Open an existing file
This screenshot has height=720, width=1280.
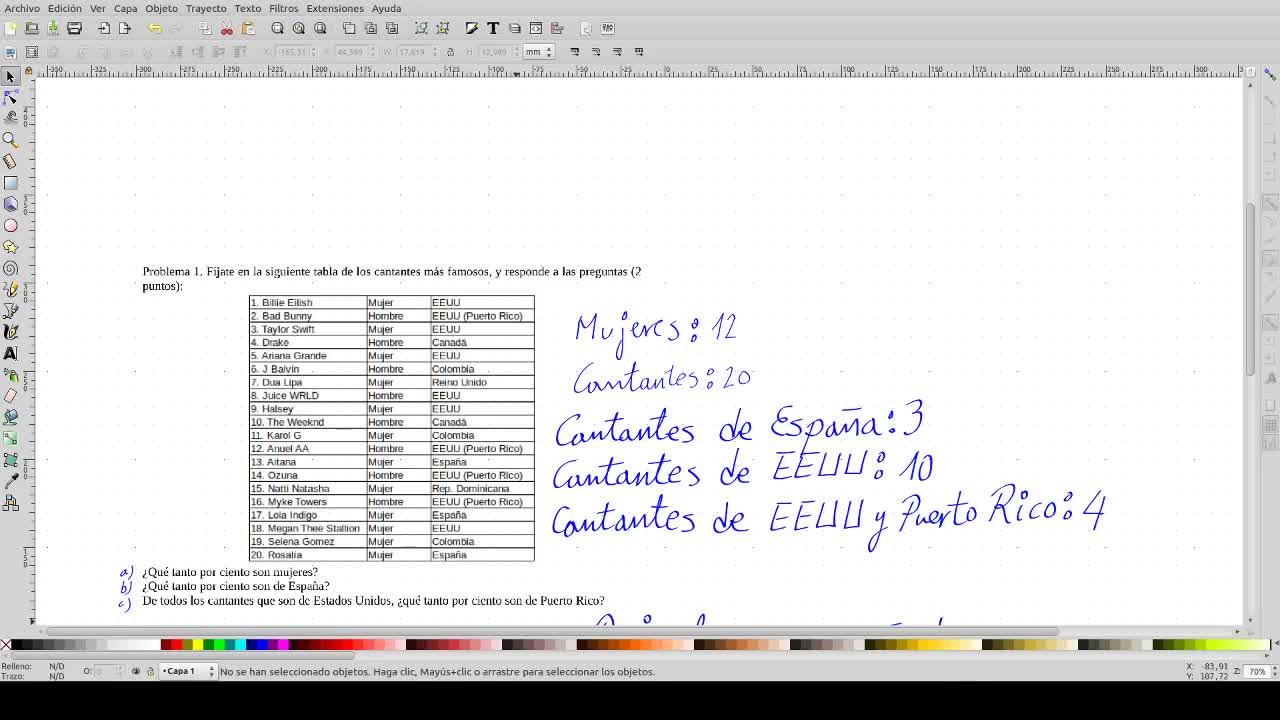tap(32, 28)
